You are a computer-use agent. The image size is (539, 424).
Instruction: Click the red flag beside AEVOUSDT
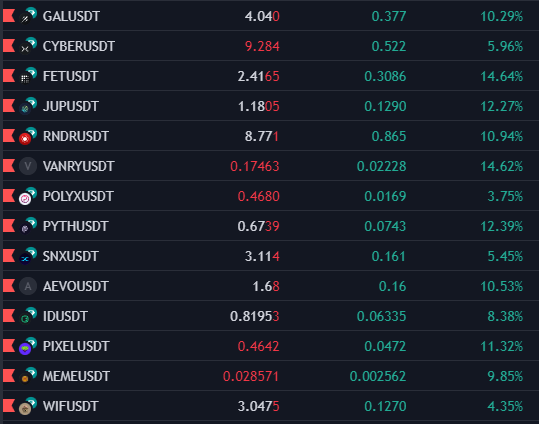pyautogui.click(x=9, y=286)
